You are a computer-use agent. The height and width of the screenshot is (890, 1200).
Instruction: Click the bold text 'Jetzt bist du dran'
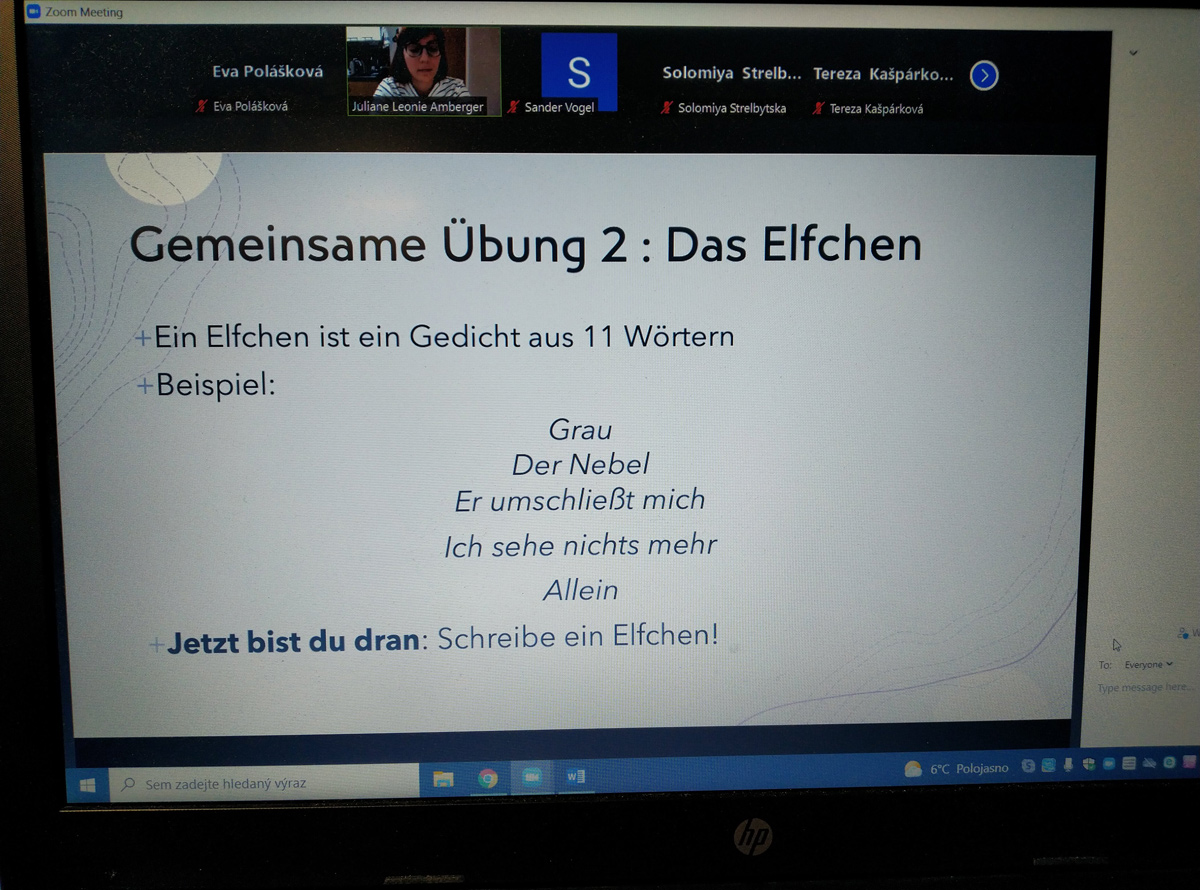point(293,641)
